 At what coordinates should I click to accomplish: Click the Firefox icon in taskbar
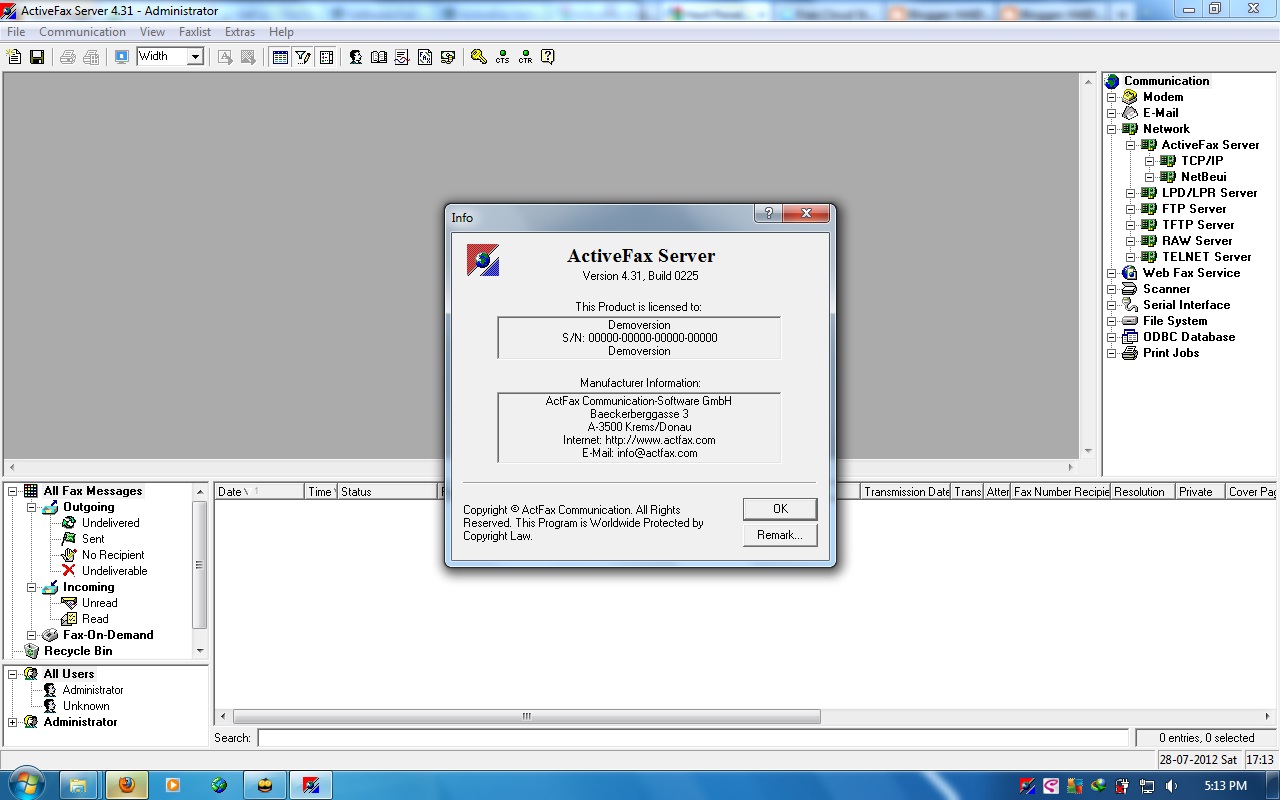[127, 785]
